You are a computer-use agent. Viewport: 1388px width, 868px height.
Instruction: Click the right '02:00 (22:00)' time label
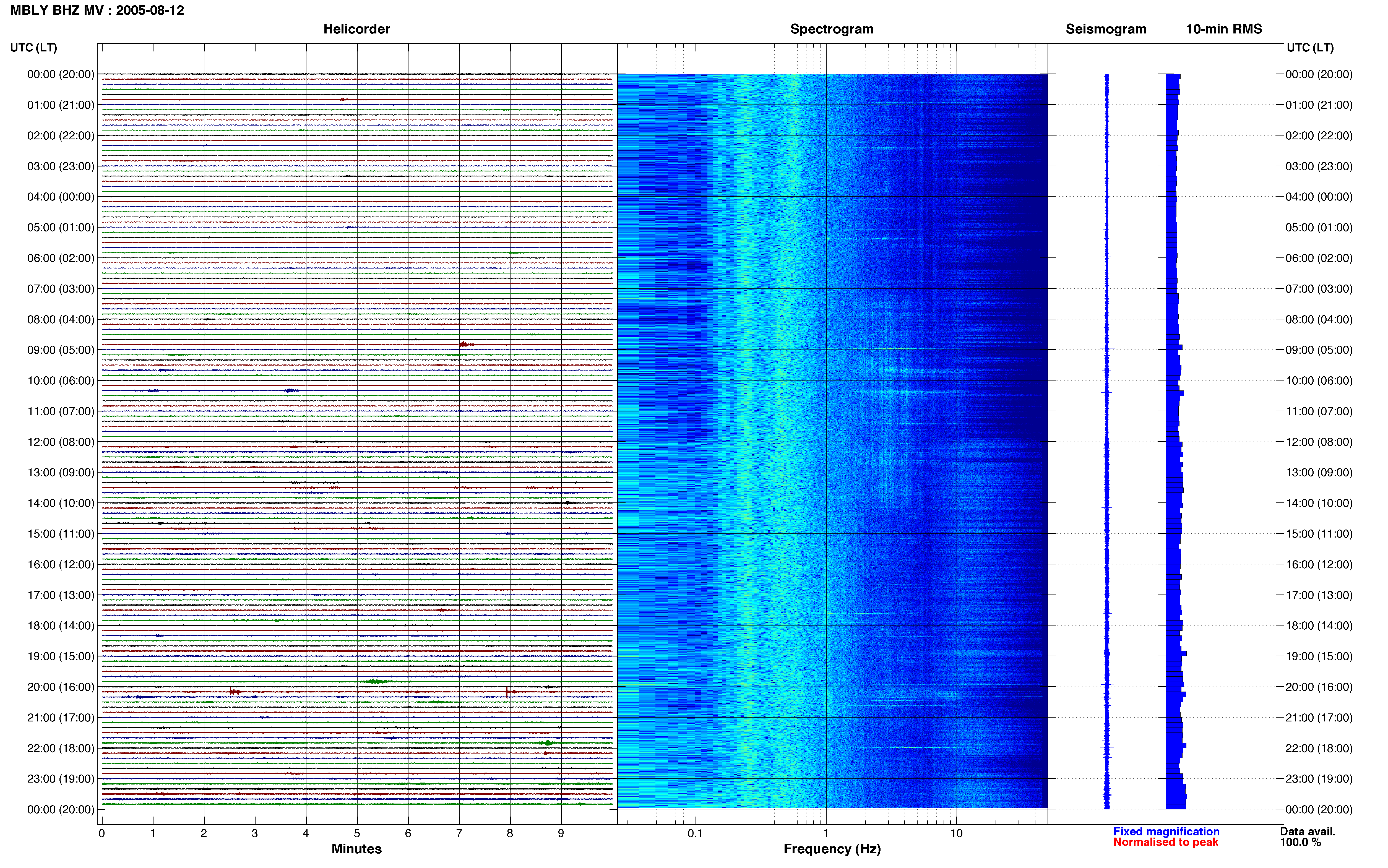pos(1319,136)
